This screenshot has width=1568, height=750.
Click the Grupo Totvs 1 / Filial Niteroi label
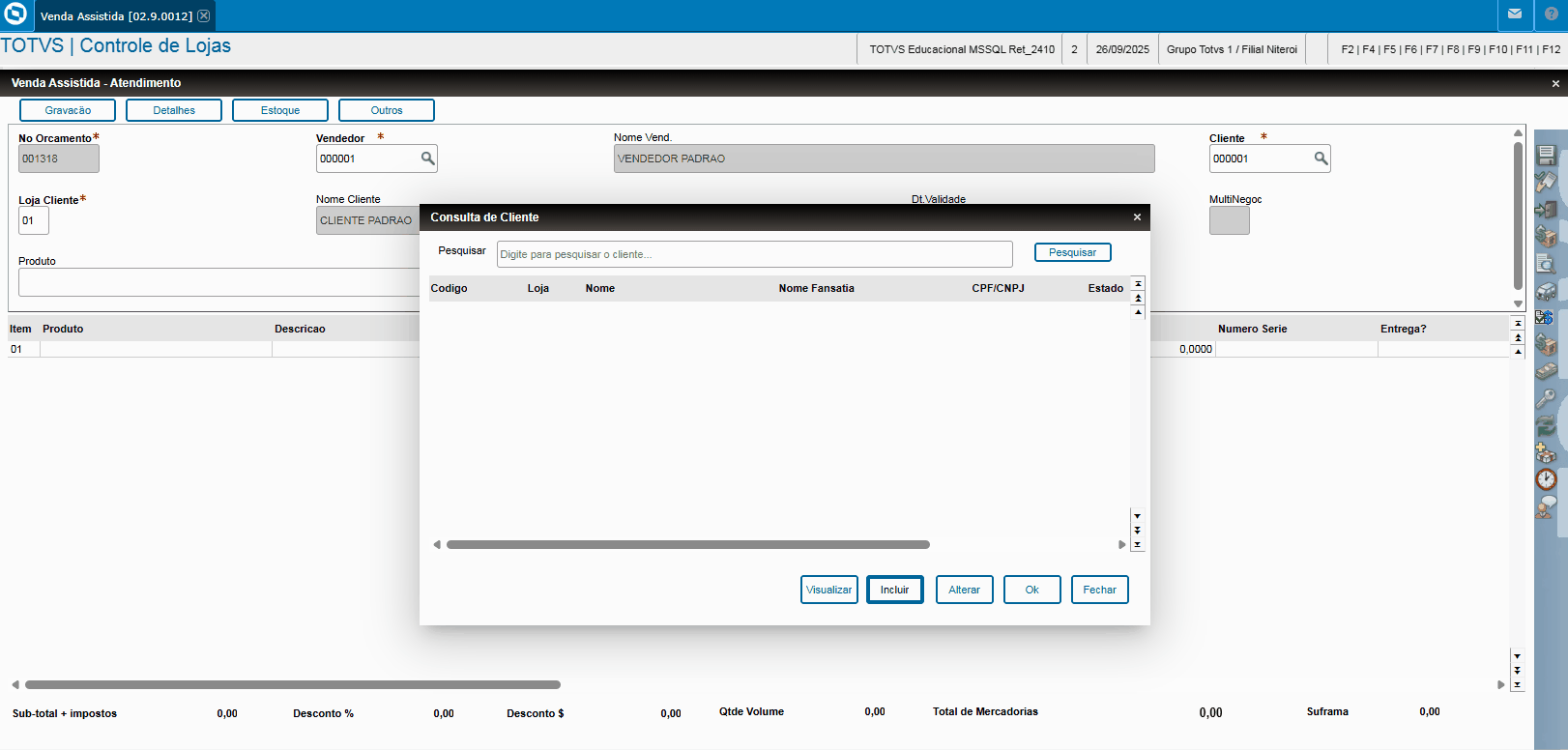(x=1233, y=49)
